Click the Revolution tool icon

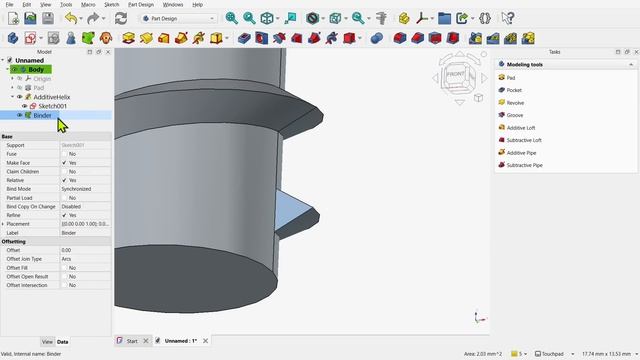pyautogui.click(x=146, y=38)
